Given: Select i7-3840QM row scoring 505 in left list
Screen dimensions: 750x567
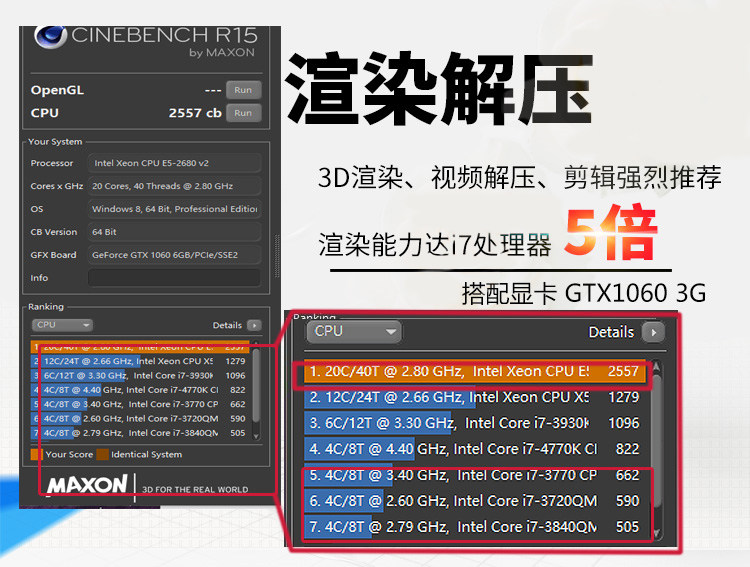Looking at the screenshot, I should [x=140, y=433].
